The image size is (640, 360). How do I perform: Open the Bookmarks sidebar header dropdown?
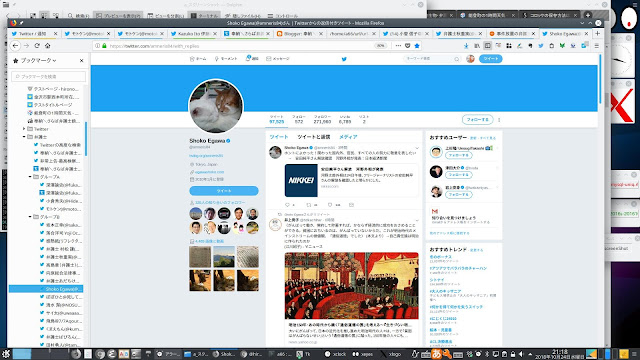click(x=38, y=60)
